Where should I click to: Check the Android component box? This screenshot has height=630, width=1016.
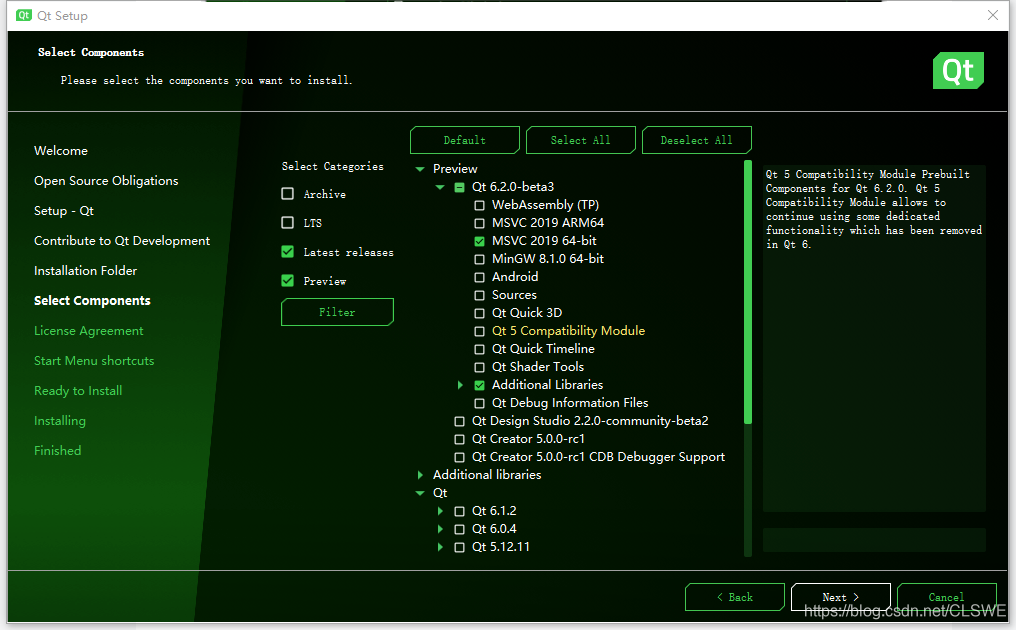click(x=479, y=277)
